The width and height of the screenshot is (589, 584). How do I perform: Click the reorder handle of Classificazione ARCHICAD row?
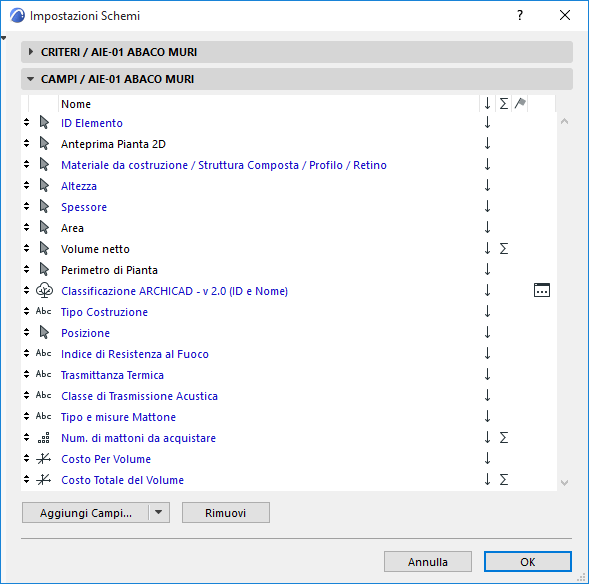pos(26,290)
